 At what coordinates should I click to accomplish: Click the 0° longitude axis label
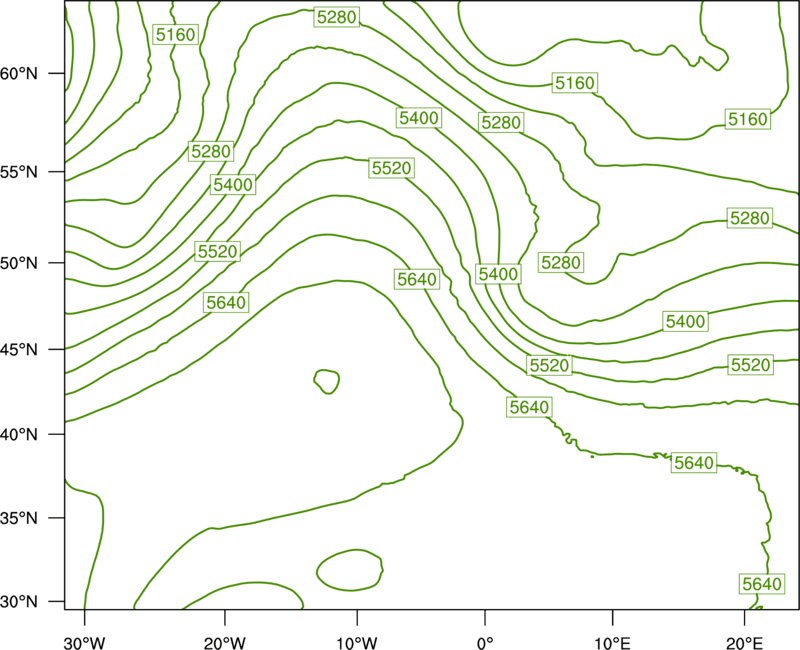tap(485, 643)
